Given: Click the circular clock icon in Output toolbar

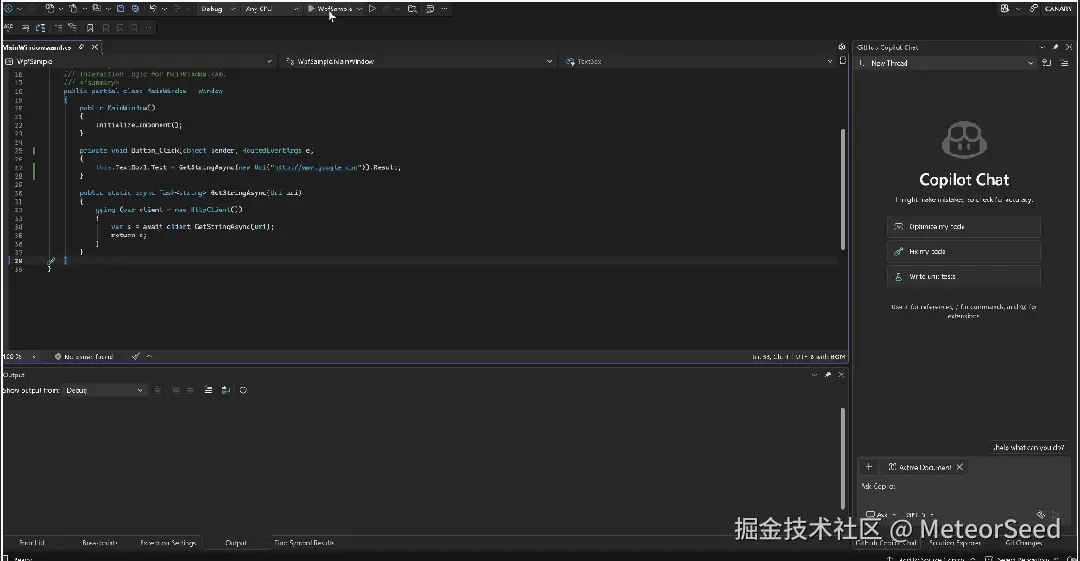Looking at the screenshot, I should point(243,390).
